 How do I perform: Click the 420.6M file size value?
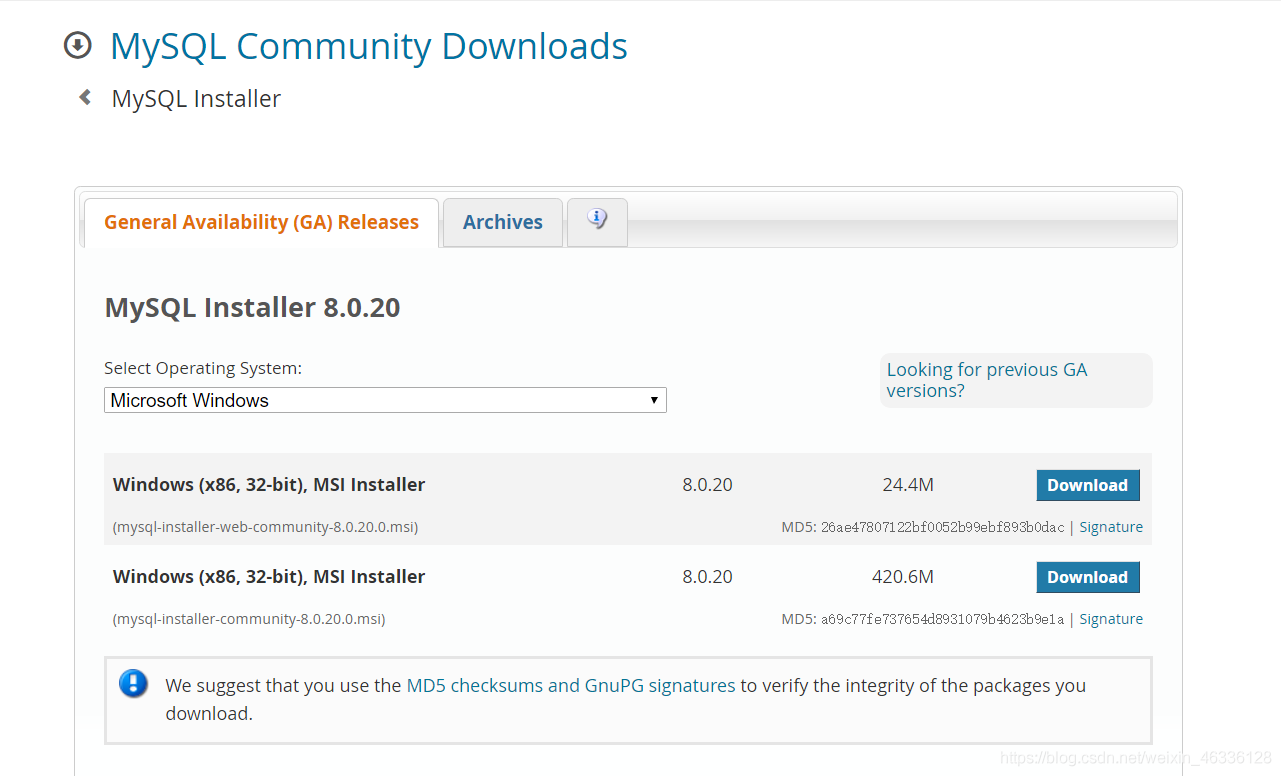[x=903, y=577]
